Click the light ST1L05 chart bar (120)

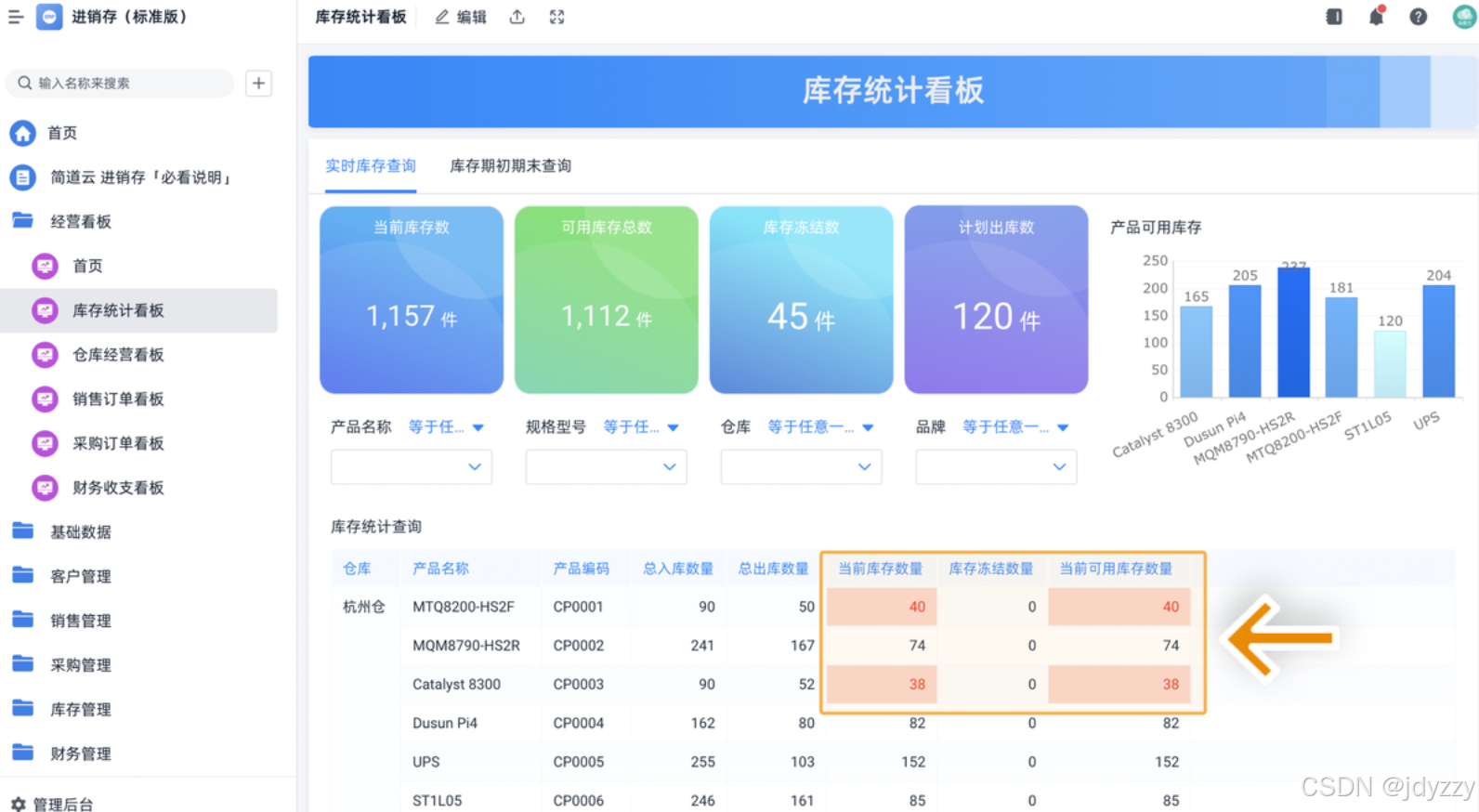pyautogui.click(x=1390, y=364)
